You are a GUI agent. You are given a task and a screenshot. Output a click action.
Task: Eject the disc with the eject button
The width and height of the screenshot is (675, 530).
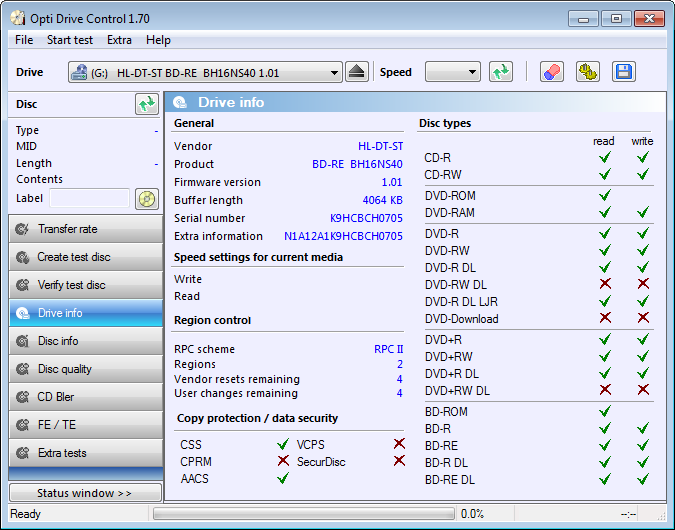[x=356, y=72]
